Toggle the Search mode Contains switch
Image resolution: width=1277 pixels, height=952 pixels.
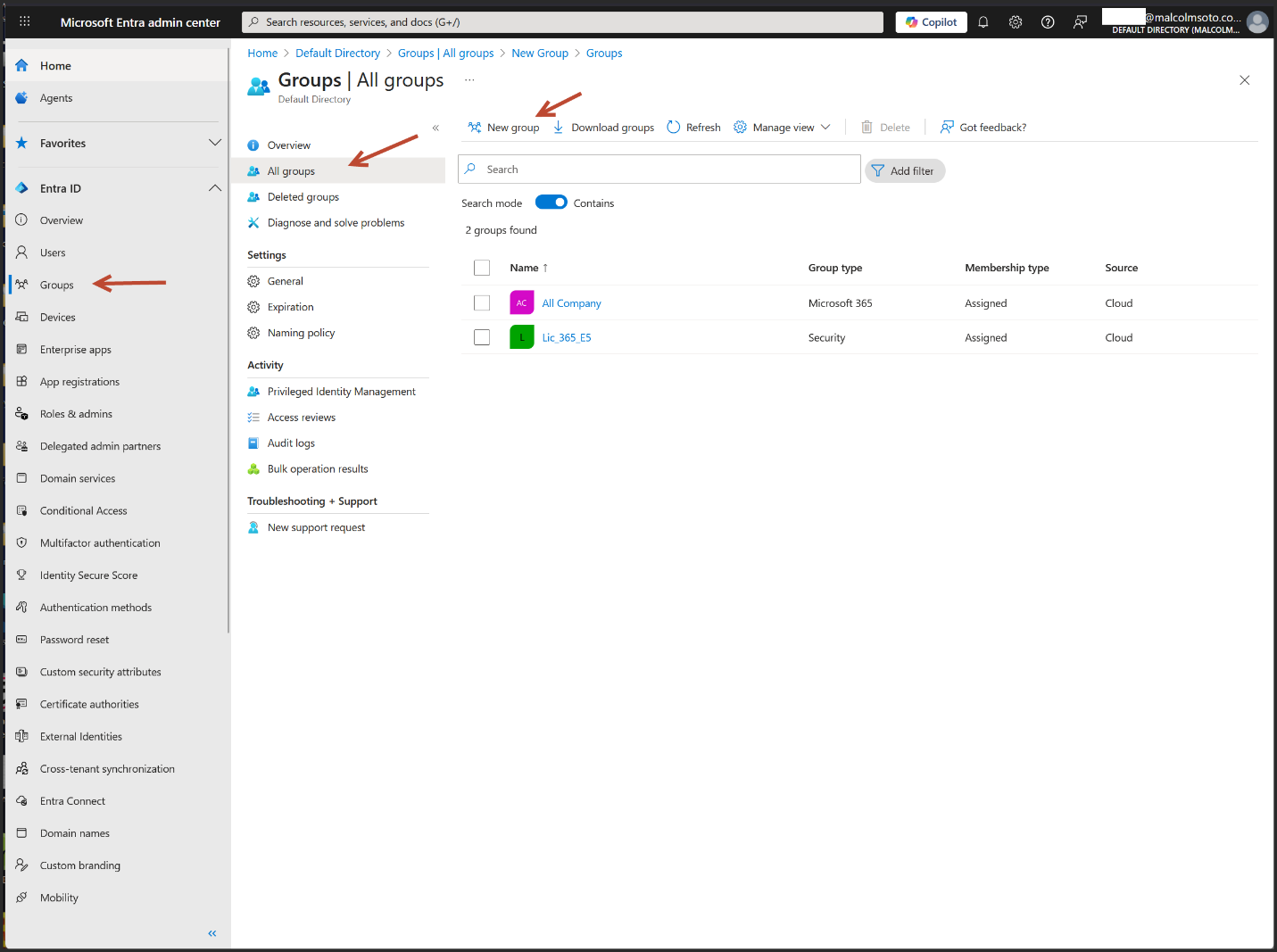click(551, 203)
